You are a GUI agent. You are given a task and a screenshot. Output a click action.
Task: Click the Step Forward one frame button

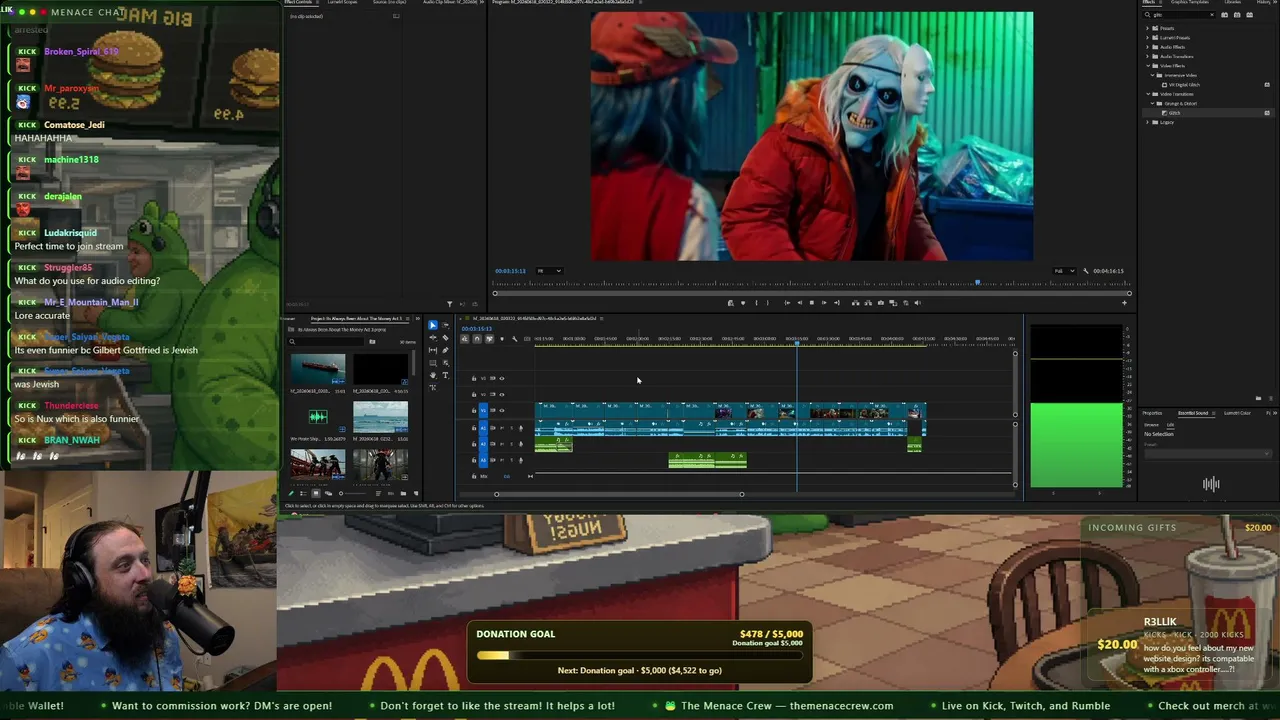[x=823, y=303]
